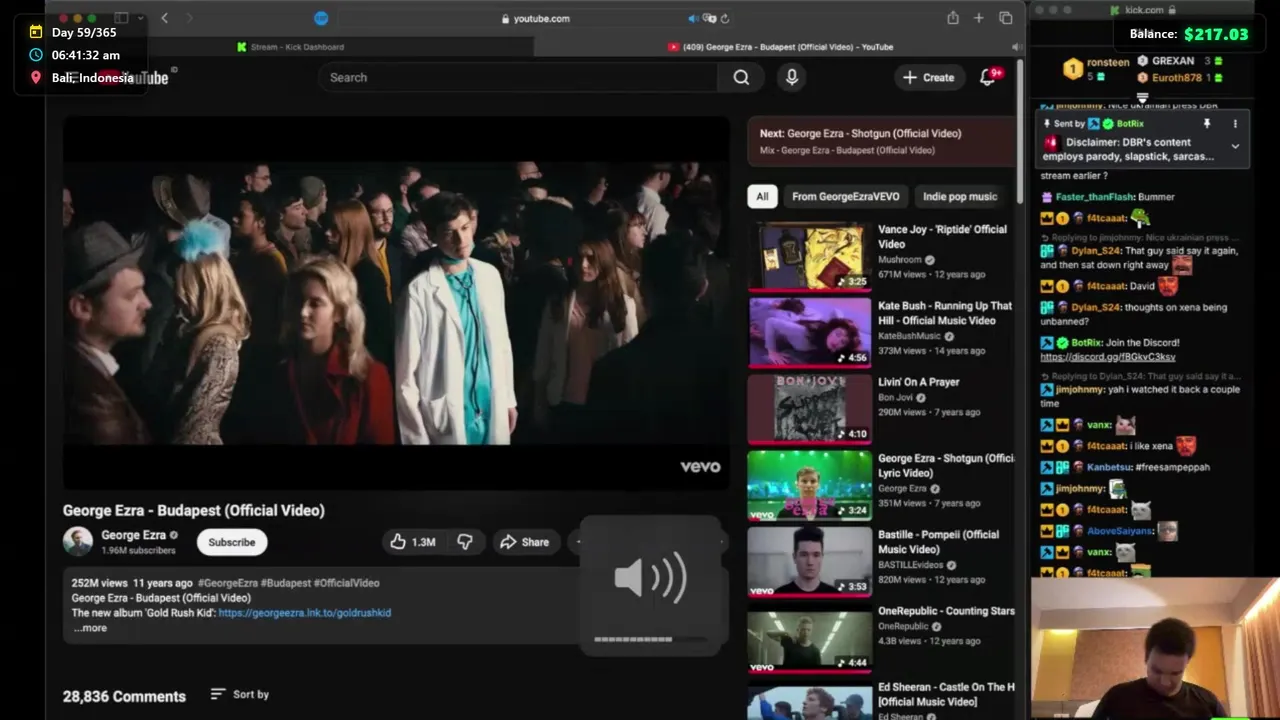
Task: Click ronsteen on Kick leaderboard
Action: pos(1108,62)
